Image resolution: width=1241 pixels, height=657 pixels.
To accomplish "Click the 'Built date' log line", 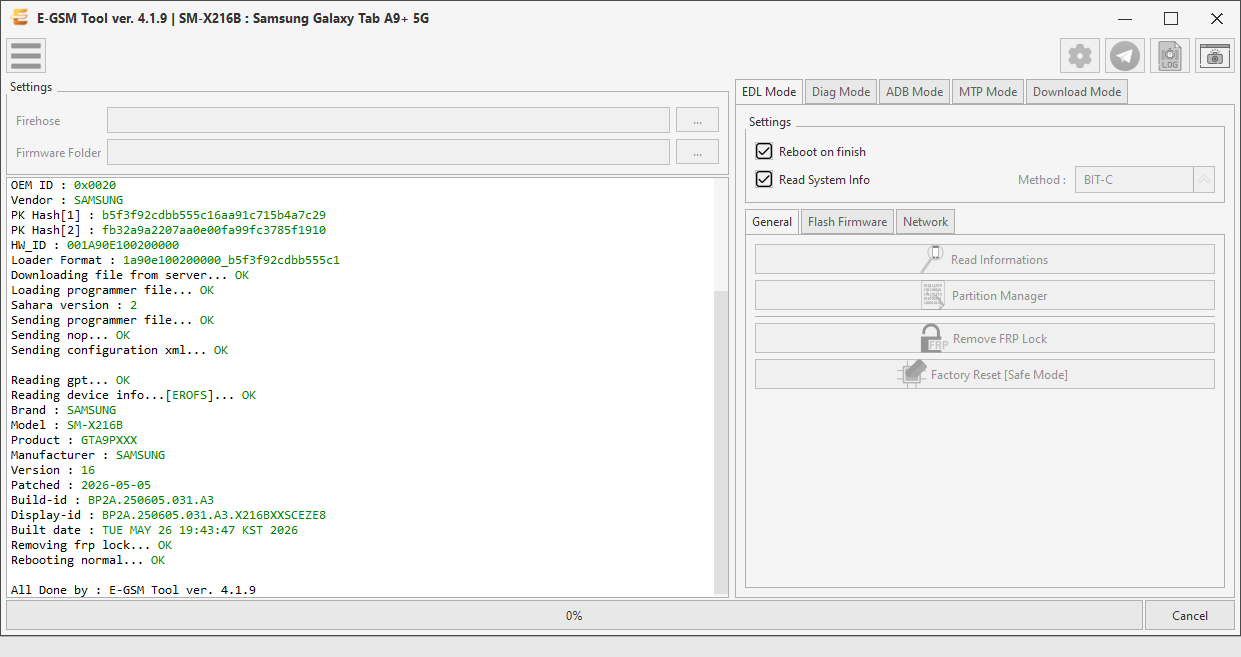I will [x=154, y=530].
